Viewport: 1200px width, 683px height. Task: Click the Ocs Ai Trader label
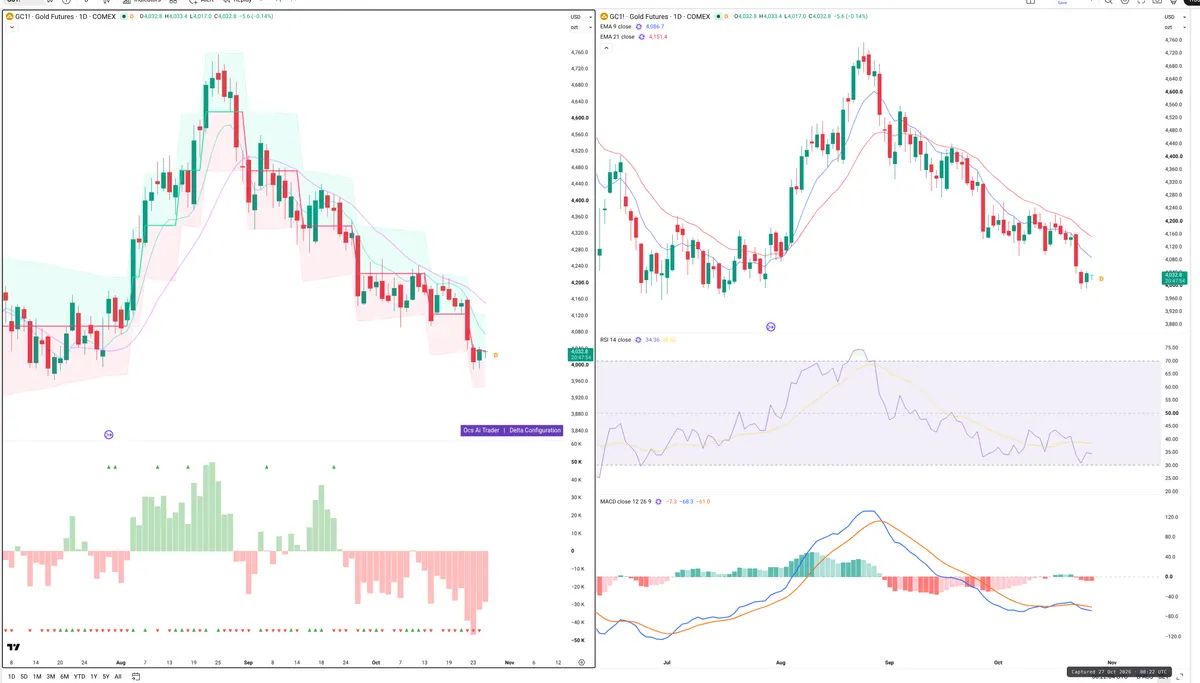(481, 430)
